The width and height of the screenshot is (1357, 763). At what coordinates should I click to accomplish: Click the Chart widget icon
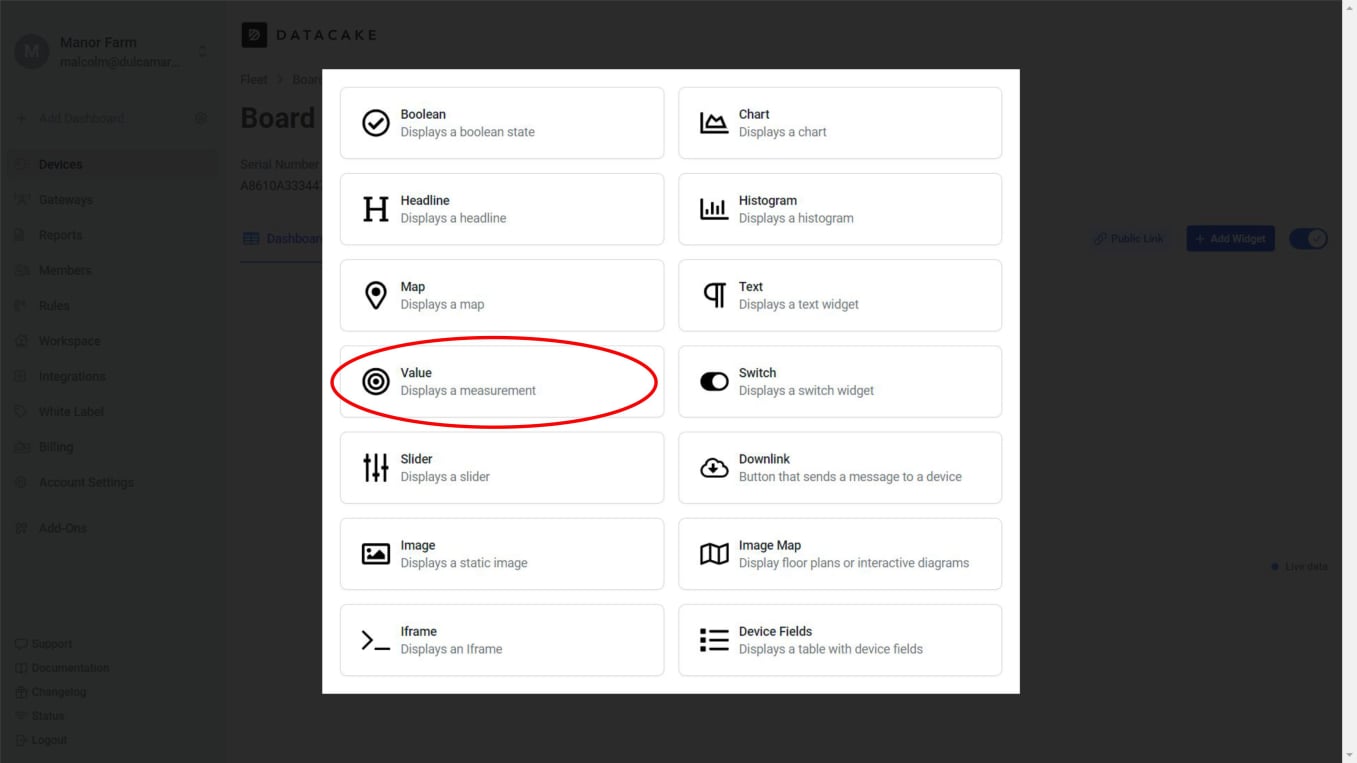pos(713,121)
